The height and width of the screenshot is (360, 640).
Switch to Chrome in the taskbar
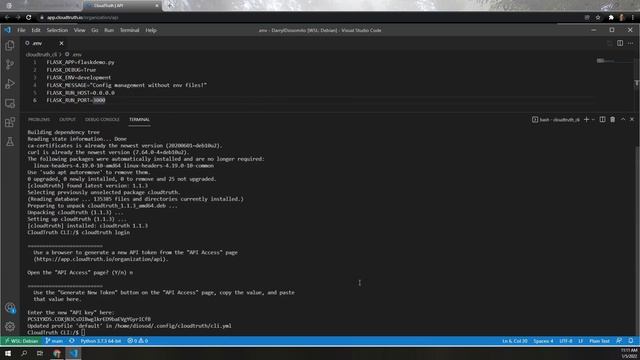pos(57,353)
